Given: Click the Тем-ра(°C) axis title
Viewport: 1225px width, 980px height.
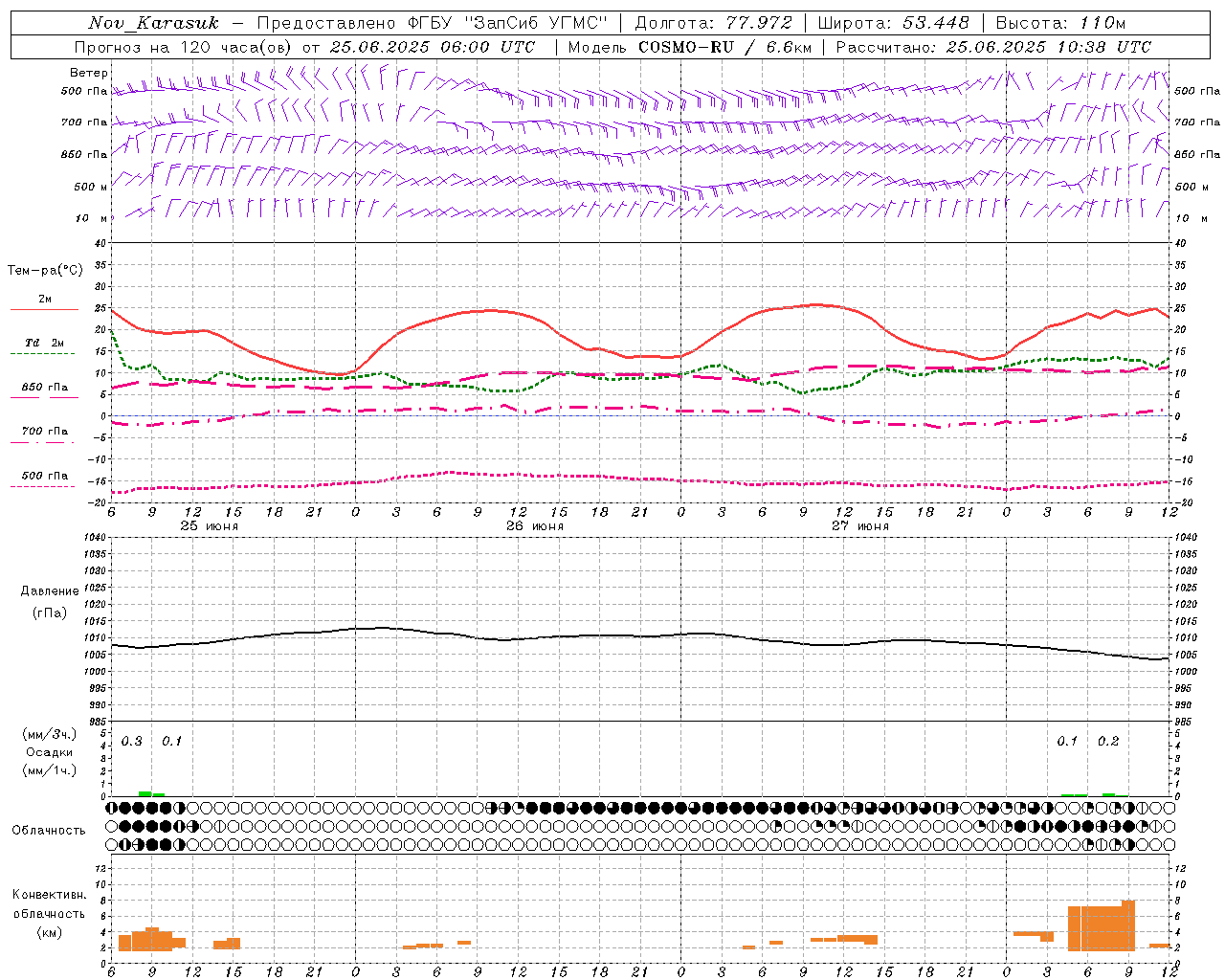Looking at the screenshot, I should point(45,271).
